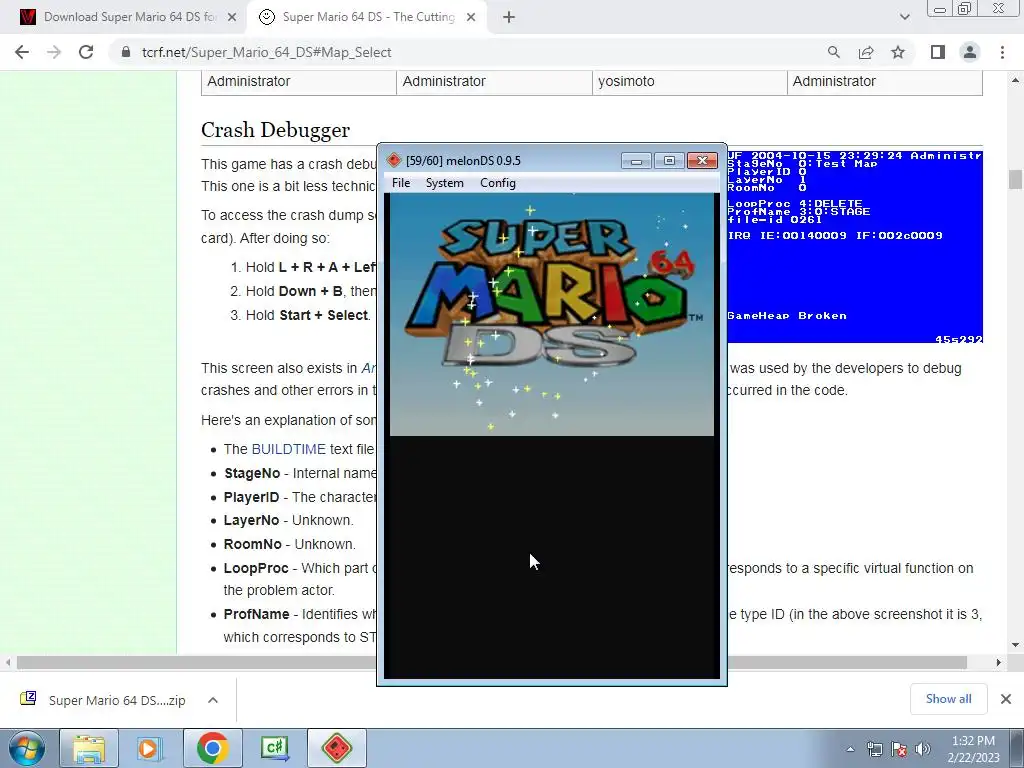Screen dimensions: 1024x768
Task: Open melonDS System menu
Action: (445, 183)
